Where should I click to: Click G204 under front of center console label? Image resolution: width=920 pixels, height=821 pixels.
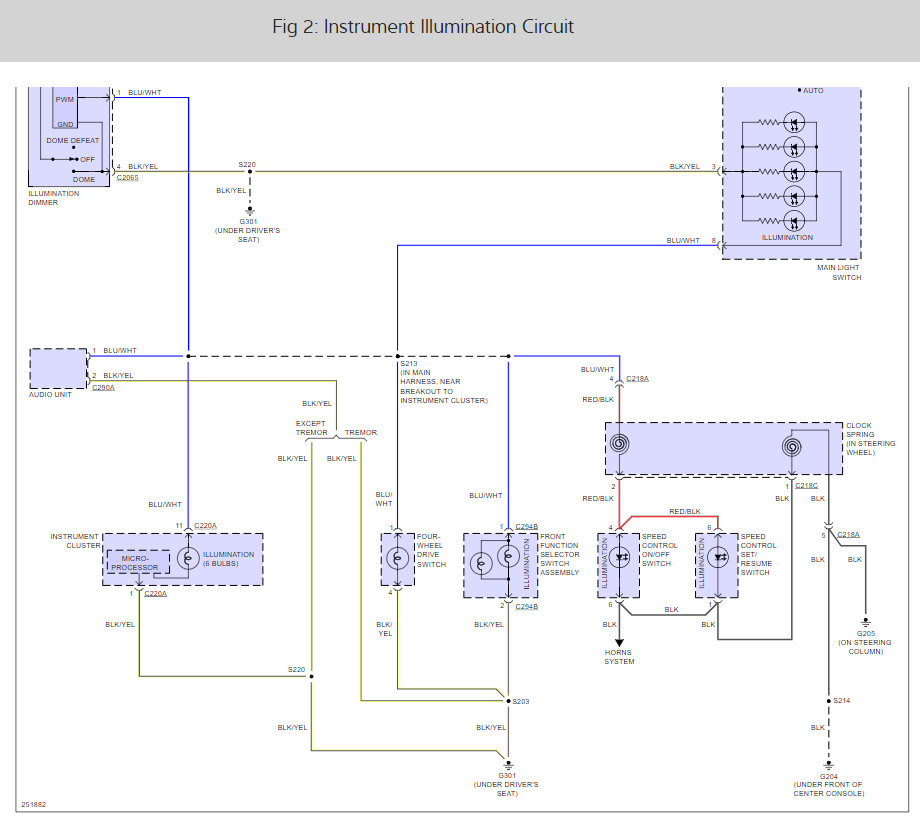[x=828, y=785]
